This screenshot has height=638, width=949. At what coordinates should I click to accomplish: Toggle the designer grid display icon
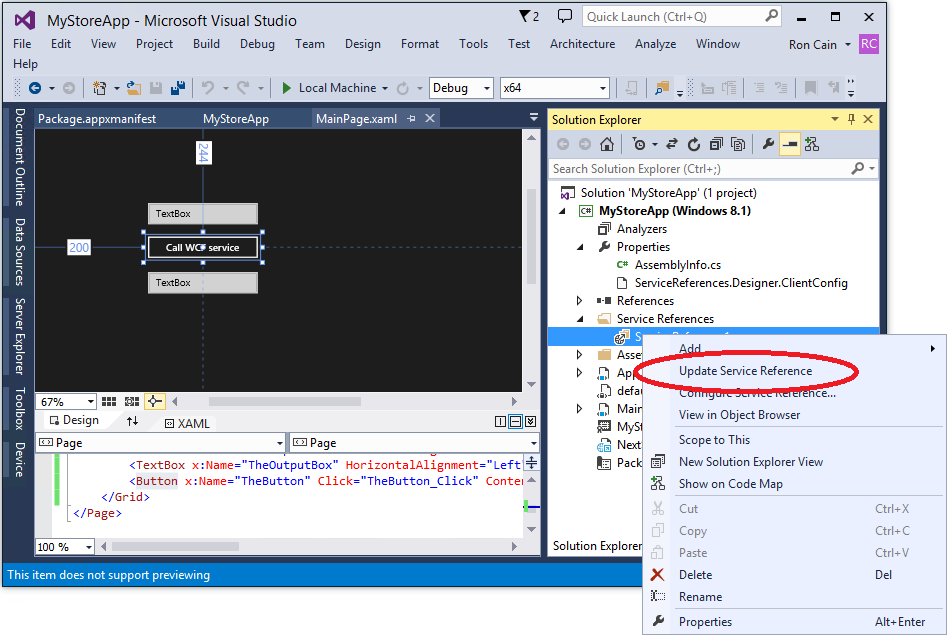109,401
